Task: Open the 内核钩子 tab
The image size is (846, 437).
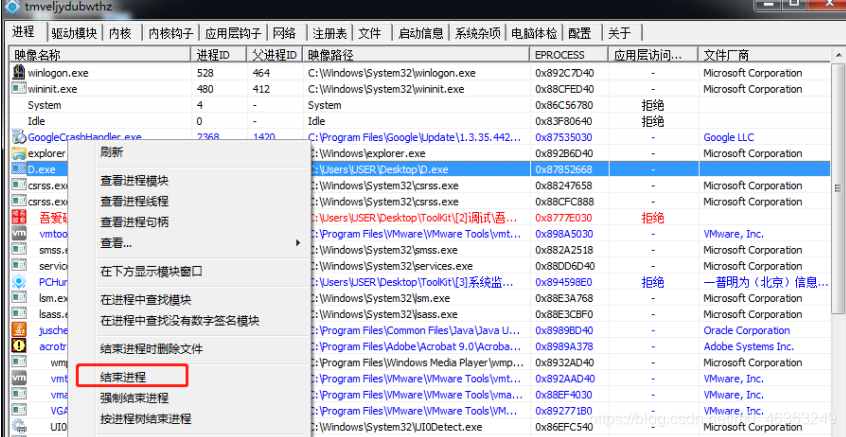Action: [x=170, y=33]
